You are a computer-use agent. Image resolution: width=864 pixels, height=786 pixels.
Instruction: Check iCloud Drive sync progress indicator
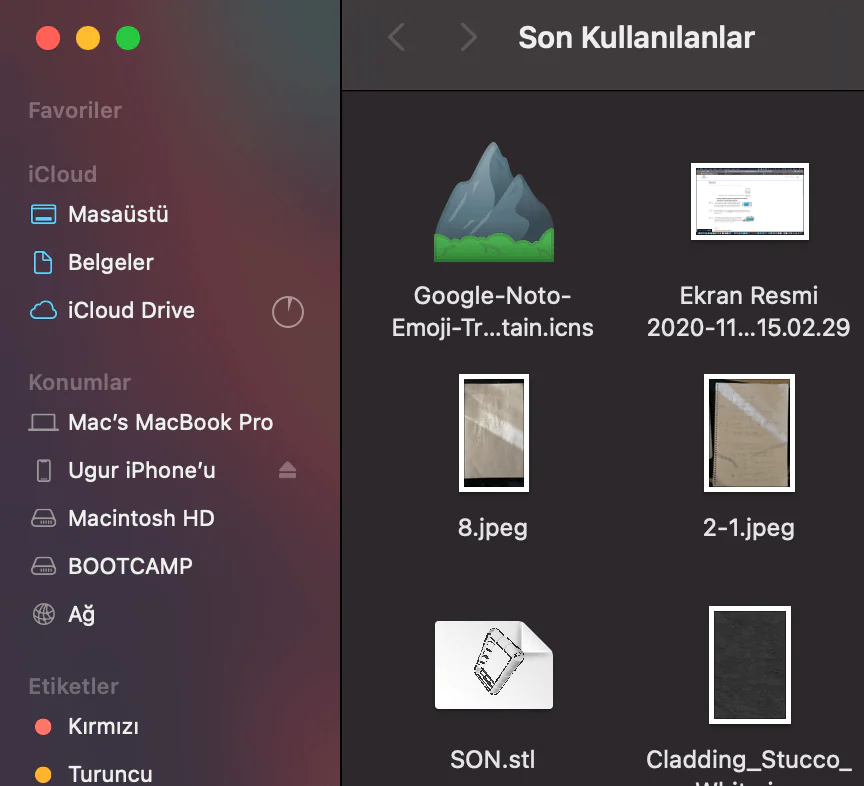tap(288, 311)
